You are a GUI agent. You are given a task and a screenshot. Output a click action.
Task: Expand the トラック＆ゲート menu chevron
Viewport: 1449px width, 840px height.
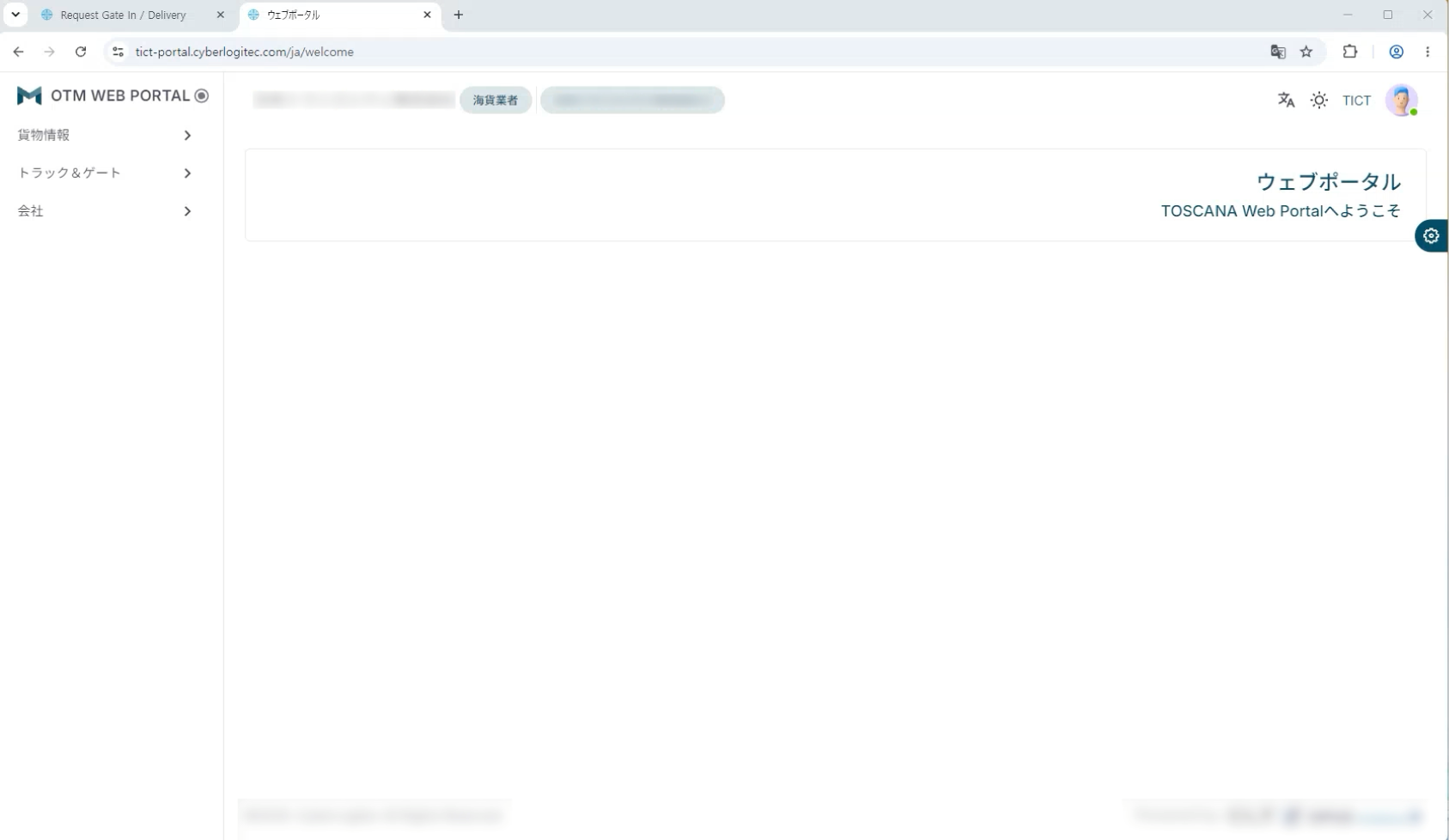pos(187,173)
